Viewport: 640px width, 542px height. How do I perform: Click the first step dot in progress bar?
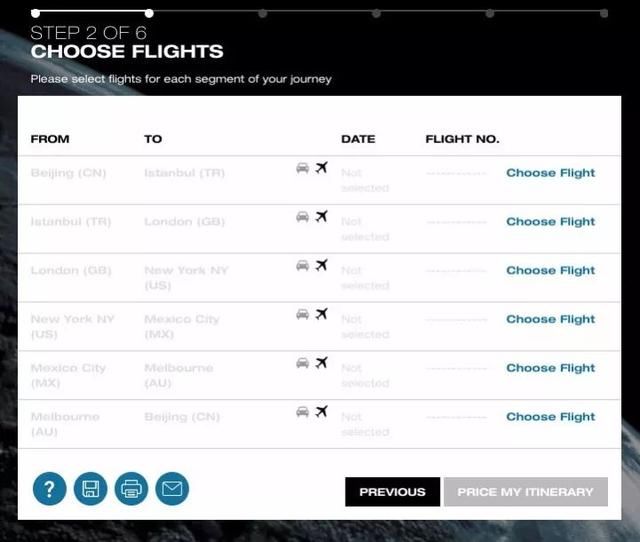click(36, 13)
